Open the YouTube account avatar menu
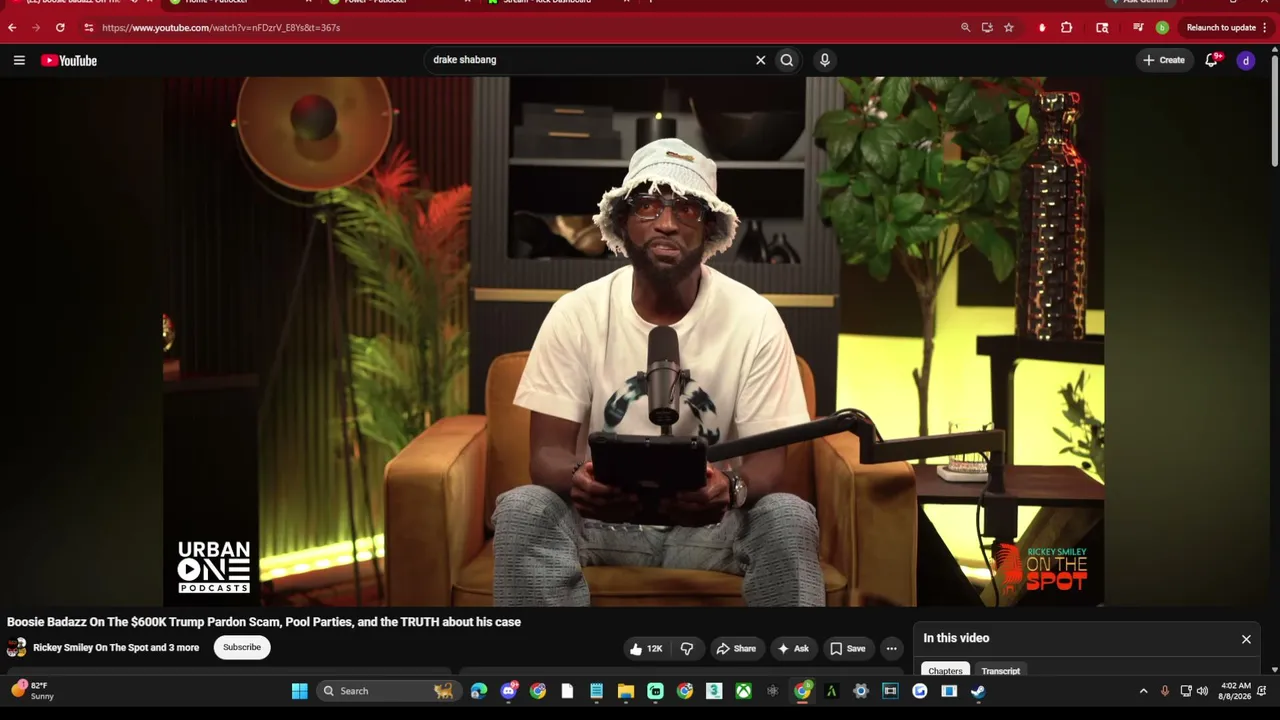Viewport: 1280px width, 720px height. click(1246, 61)
